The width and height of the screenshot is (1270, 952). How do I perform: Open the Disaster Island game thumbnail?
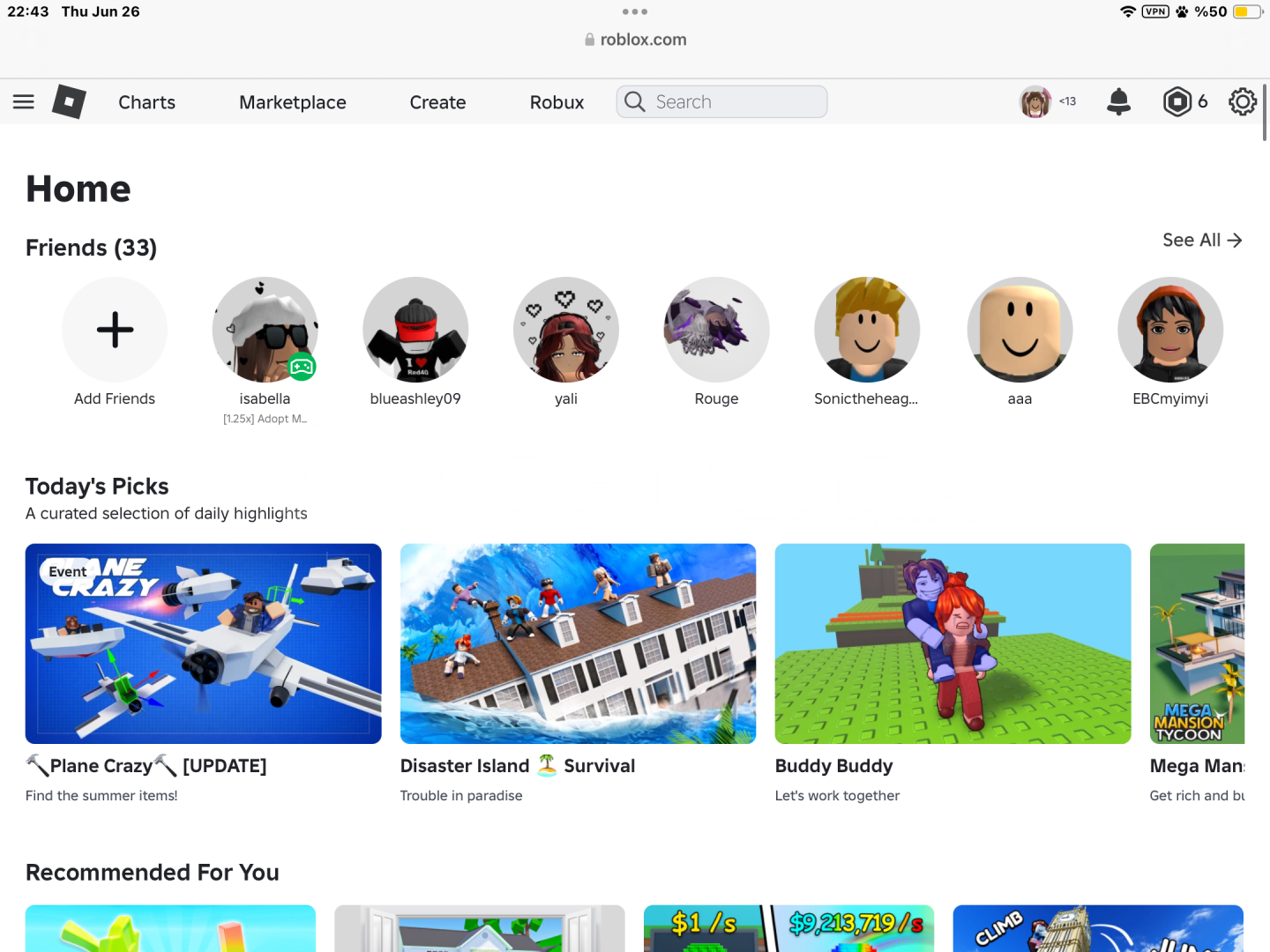578,643
